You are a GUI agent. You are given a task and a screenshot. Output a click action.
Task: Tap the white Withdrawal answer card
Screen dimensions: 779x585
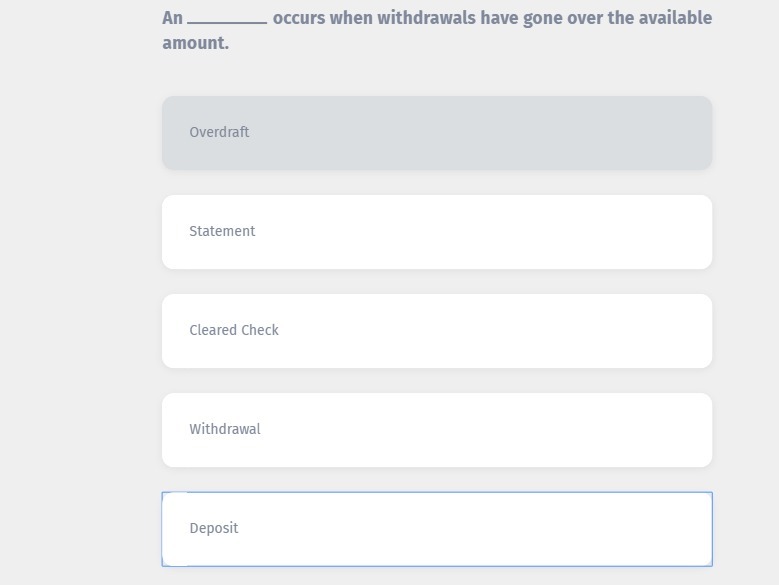coord(436,430)
